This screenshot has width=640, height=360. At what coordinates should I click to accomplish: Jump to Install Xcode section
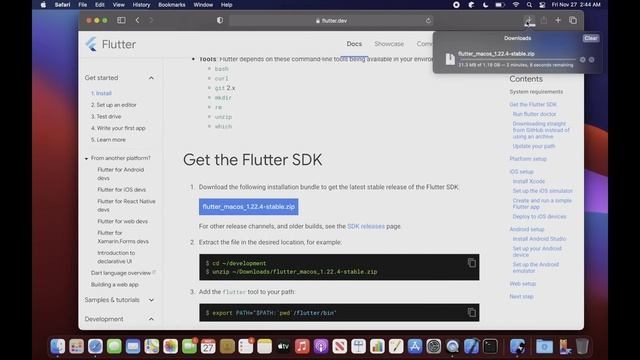click(529, 181)
